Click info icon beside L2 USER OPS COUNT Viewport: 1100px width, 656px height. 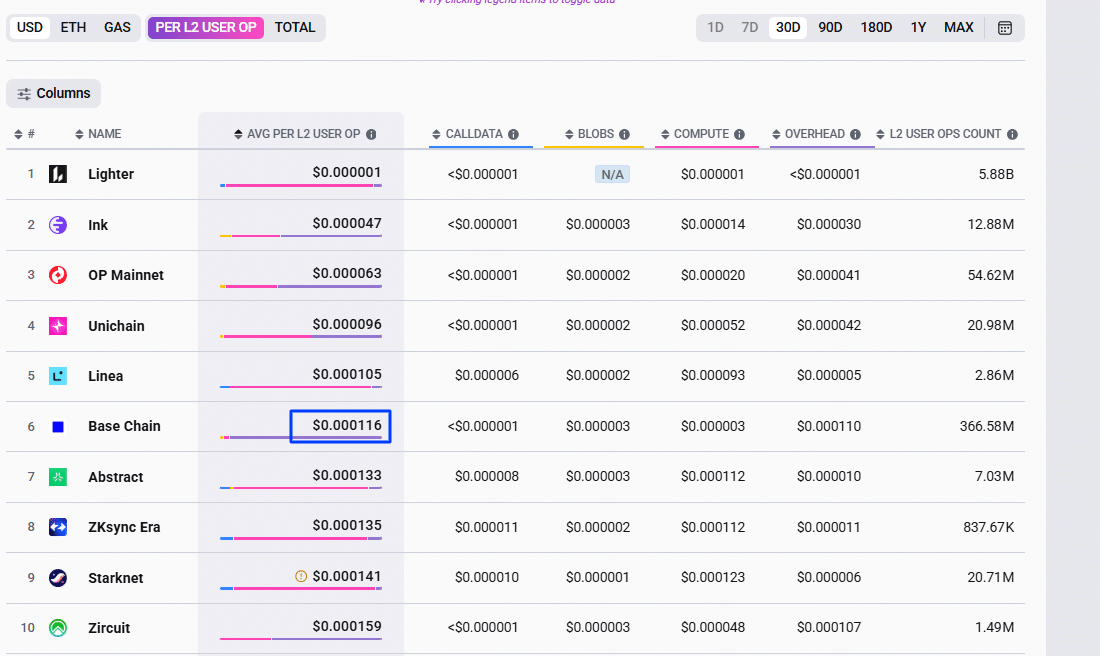tap(1012, 134)
